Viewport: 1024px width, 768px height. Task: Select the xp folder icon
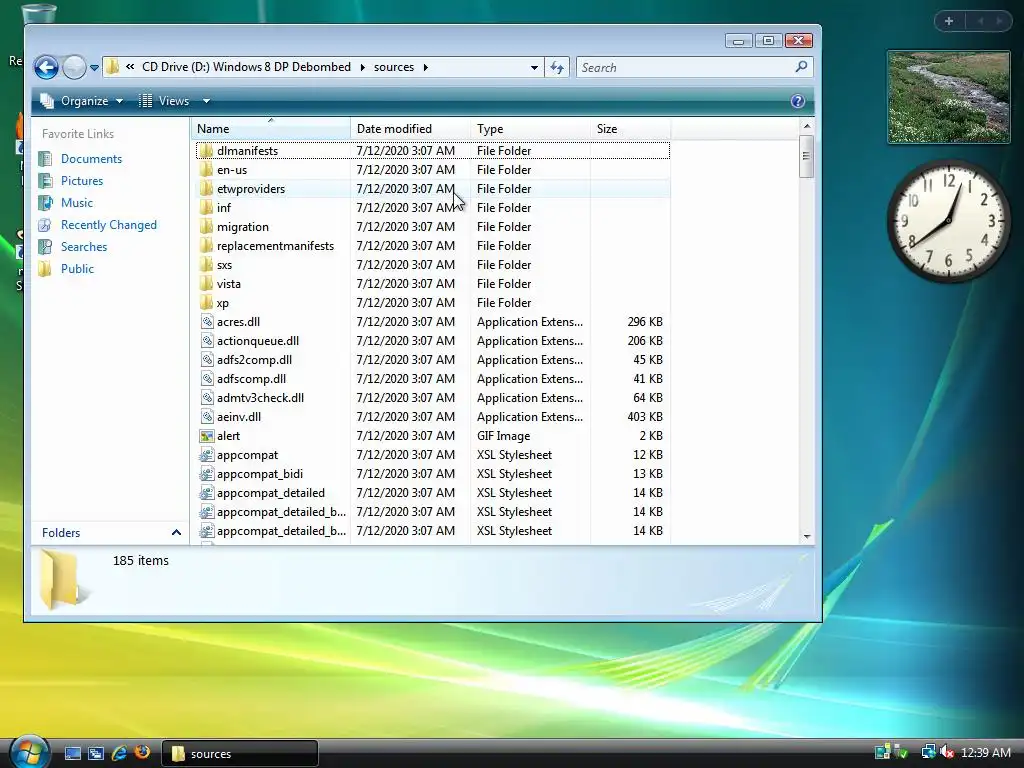(x=206, y=302)
